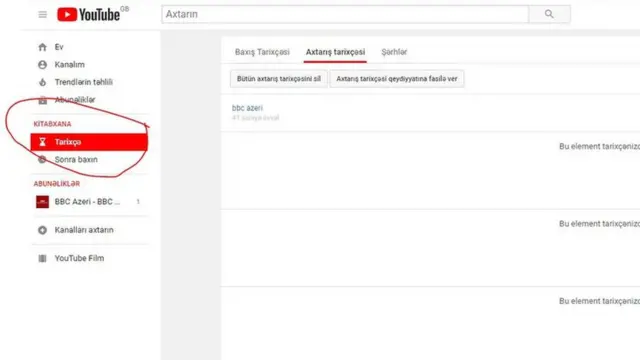Switch to the Axtarış tarixçəsi tab
The height and width of the screenshot is (360, 640).
click(x=336, y=52)
